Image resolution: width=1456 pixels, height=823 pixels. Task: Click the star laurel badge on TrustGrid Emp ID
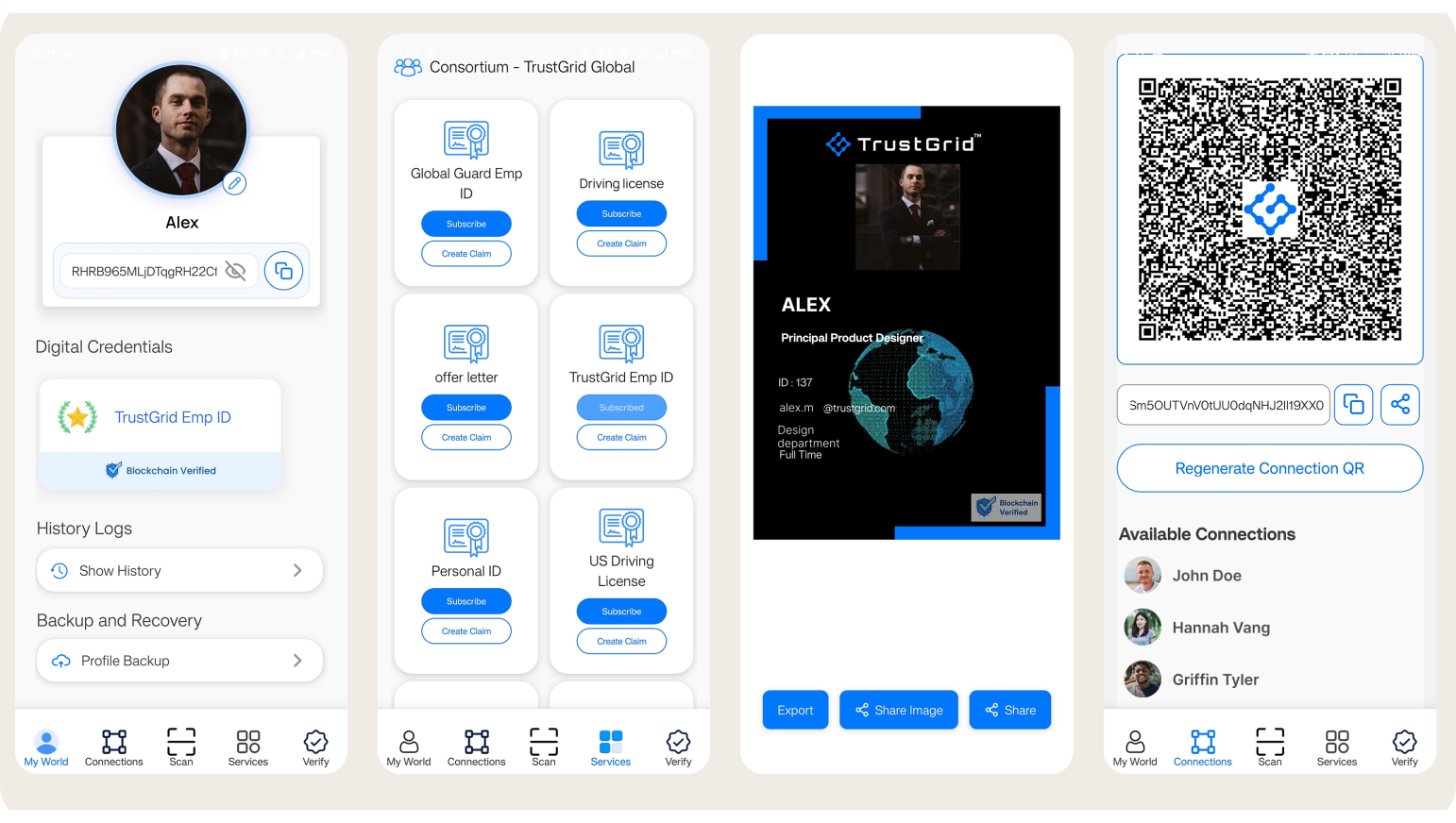77,416
